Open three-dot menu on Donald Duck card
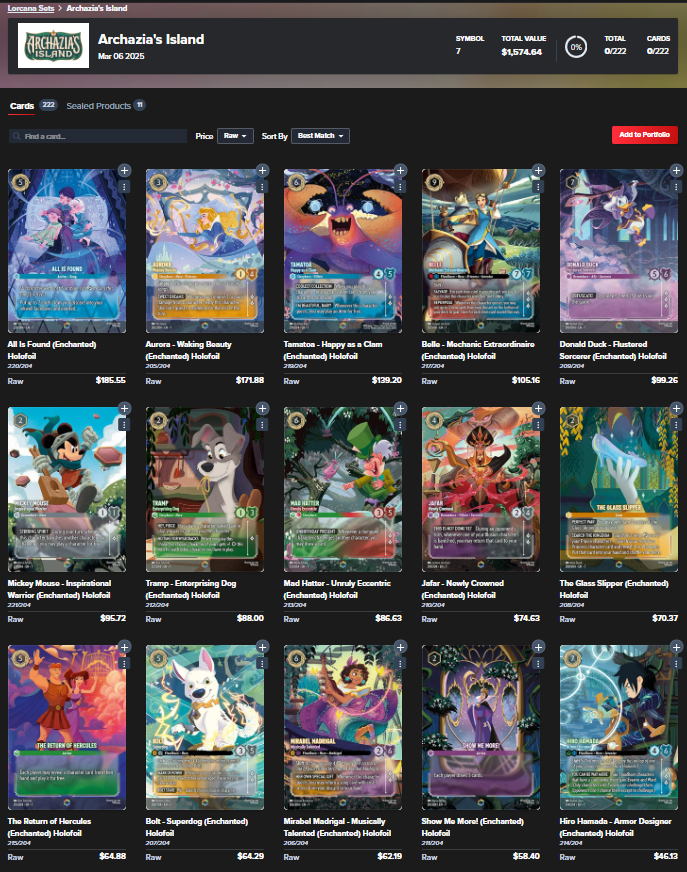Image resolution: width=687 pixels, height=872 pixels. [676, 187]
